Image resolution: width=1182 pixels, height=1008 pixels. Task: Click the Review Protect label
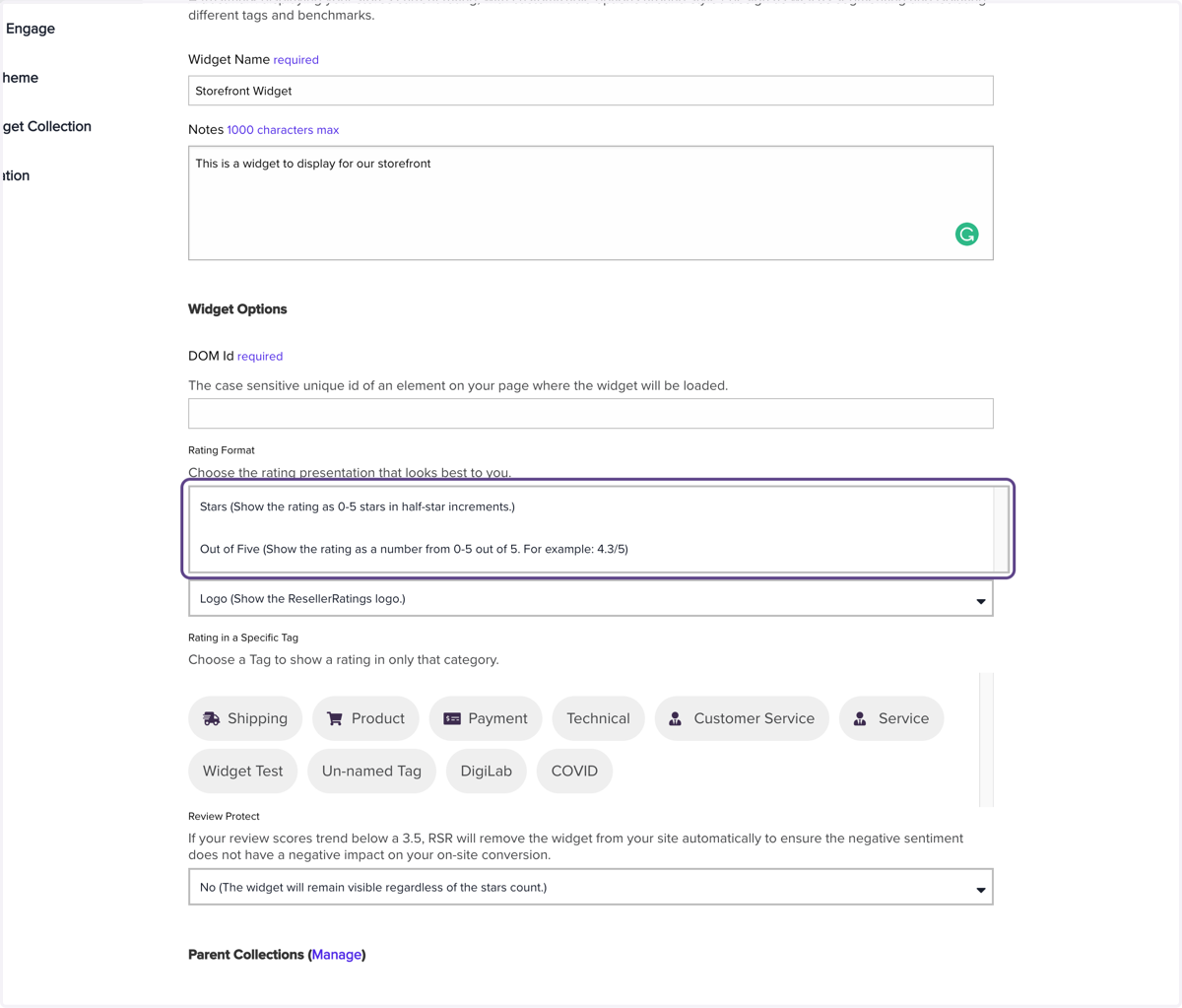224,816
